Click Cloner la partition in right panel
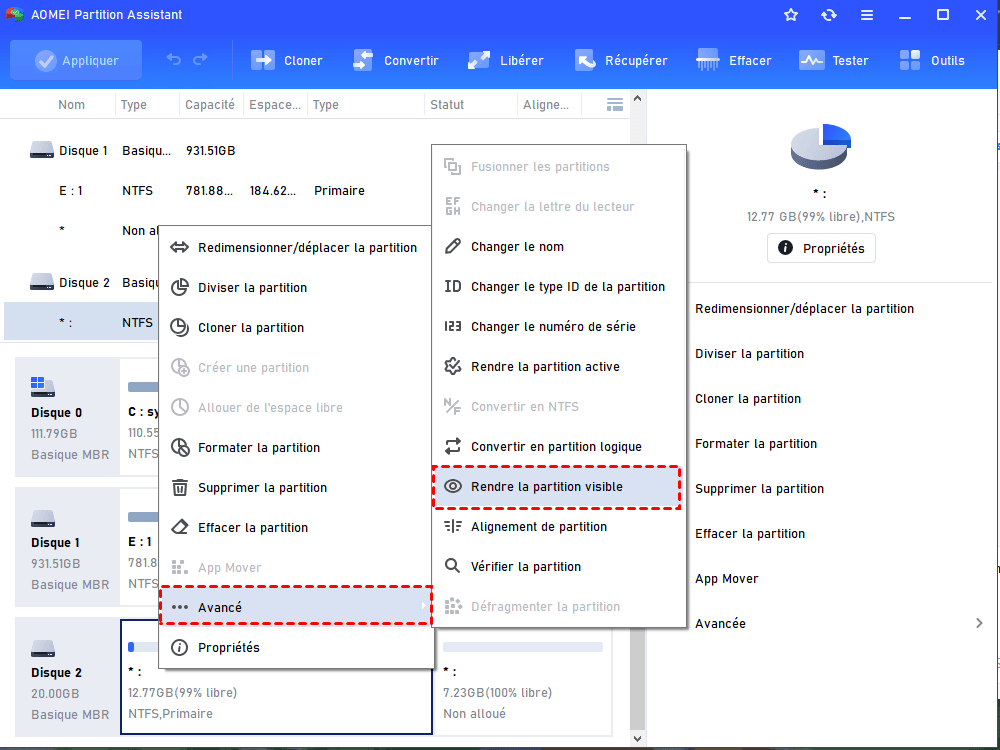This screenshot has height=750, width=1000. (x=748, y=399)
